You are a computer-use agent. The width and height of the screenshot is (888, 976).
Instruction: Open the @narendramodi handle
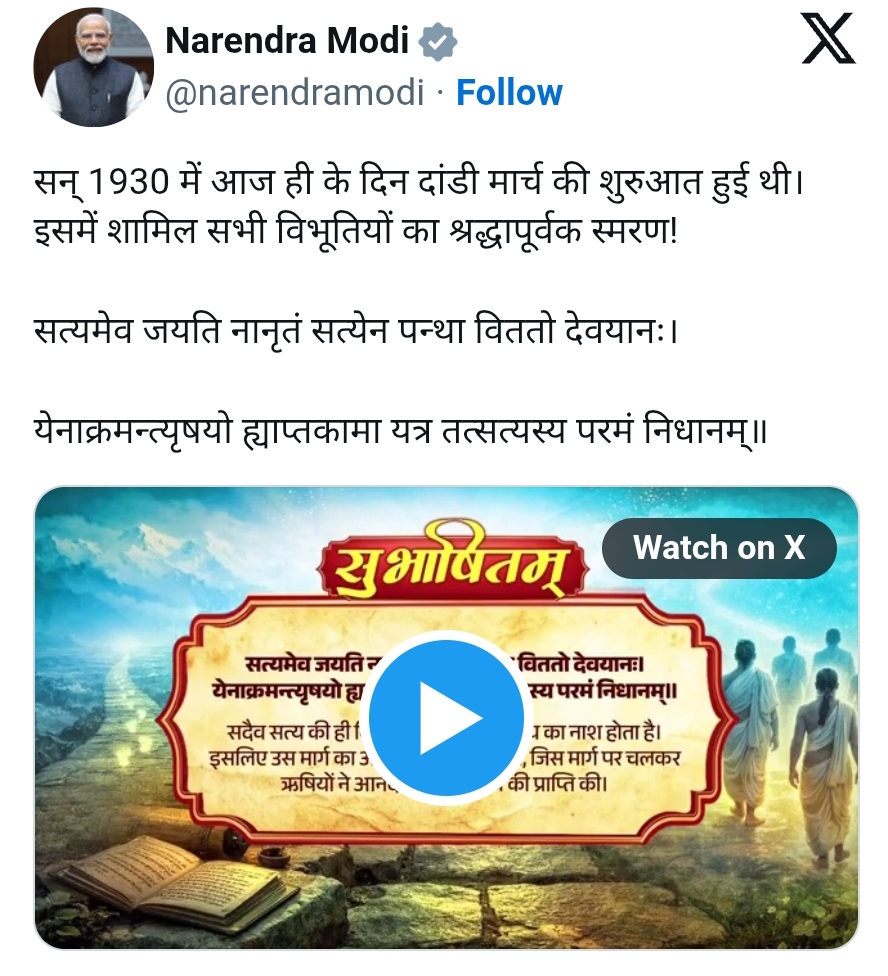(x=295, y=93)
